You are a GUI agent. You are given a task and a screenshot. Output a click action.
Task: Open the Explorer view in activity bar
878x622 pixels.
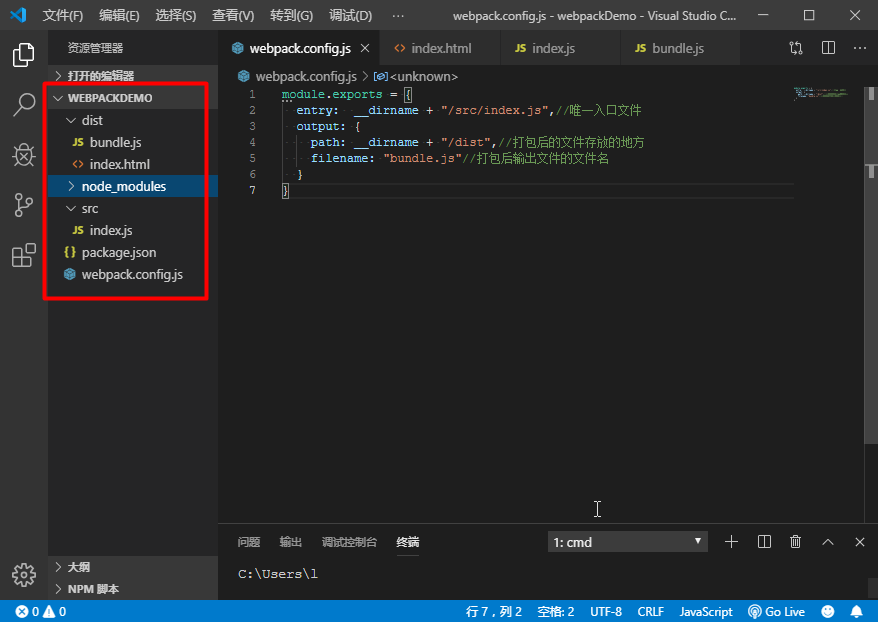click(x=24, y=55)
